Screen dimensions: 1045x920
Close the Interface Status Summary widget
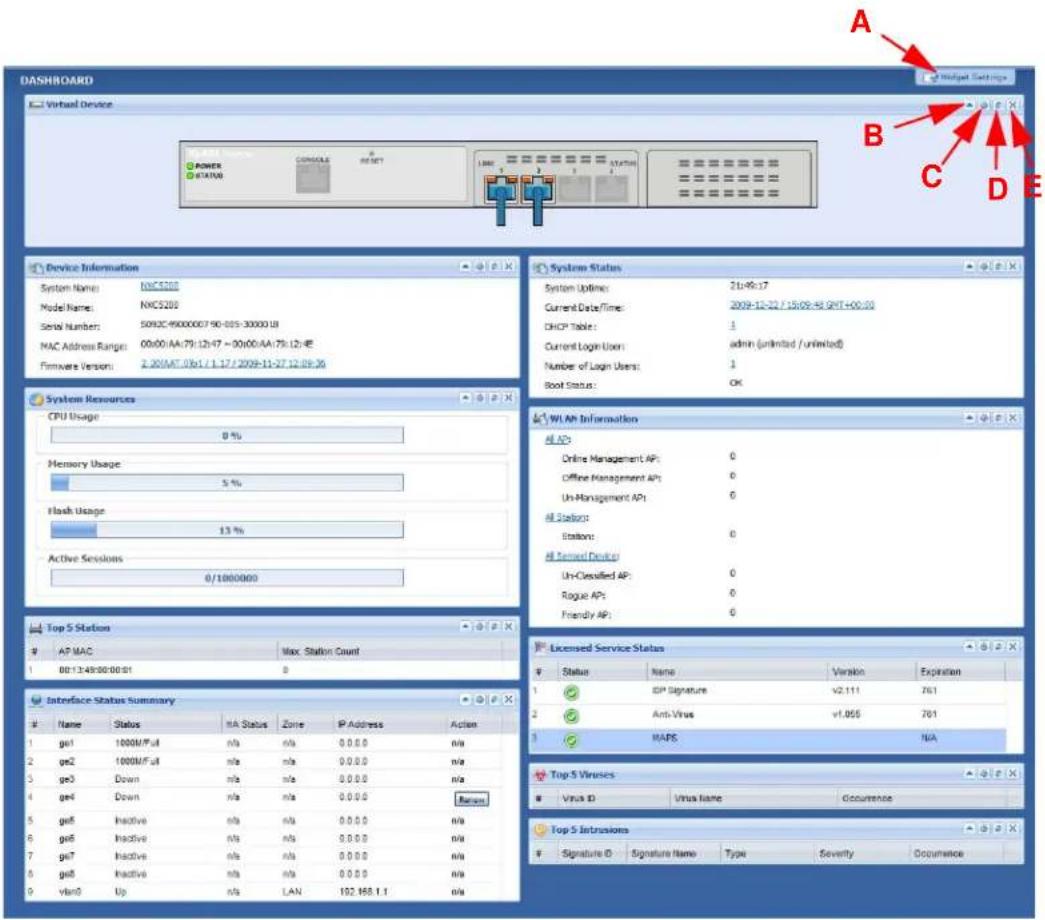[509, 699]
